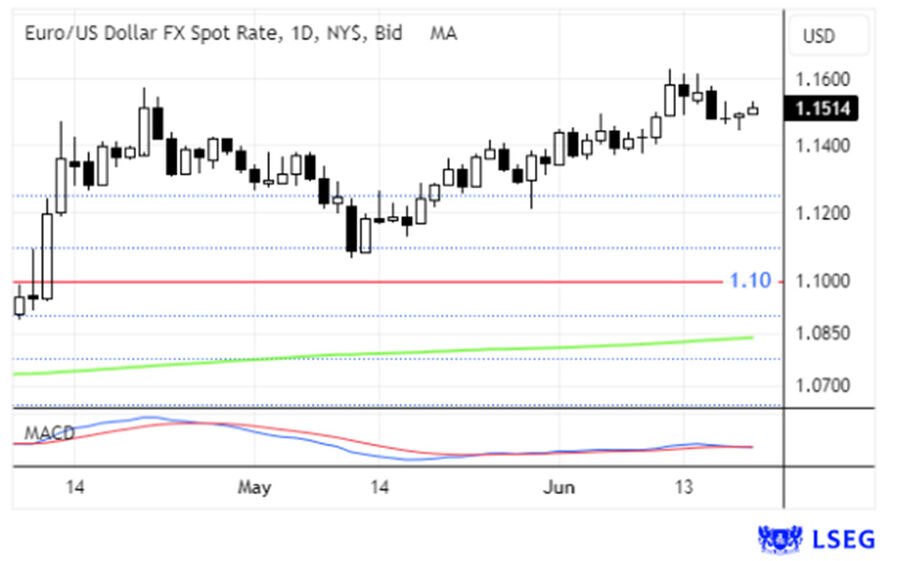The height and width of the screenshot is (561, 900).
Task: Click the LSEG logo
Action: coord(816,540)
